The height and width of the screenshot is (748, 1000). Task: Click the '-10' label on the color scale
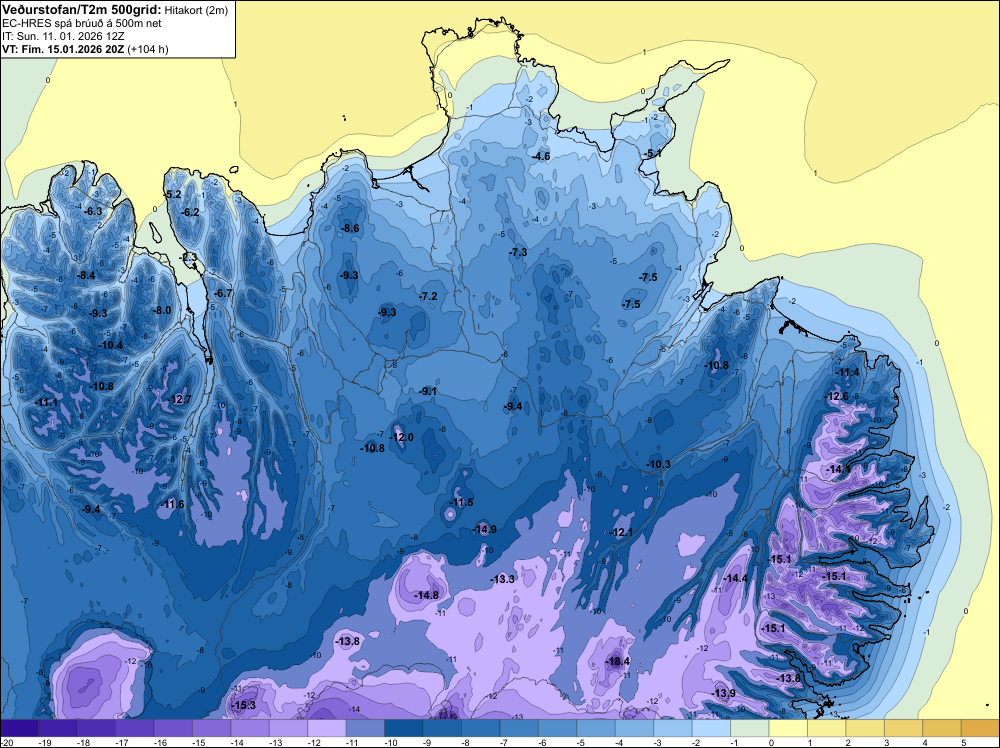[x=390, y=742]
